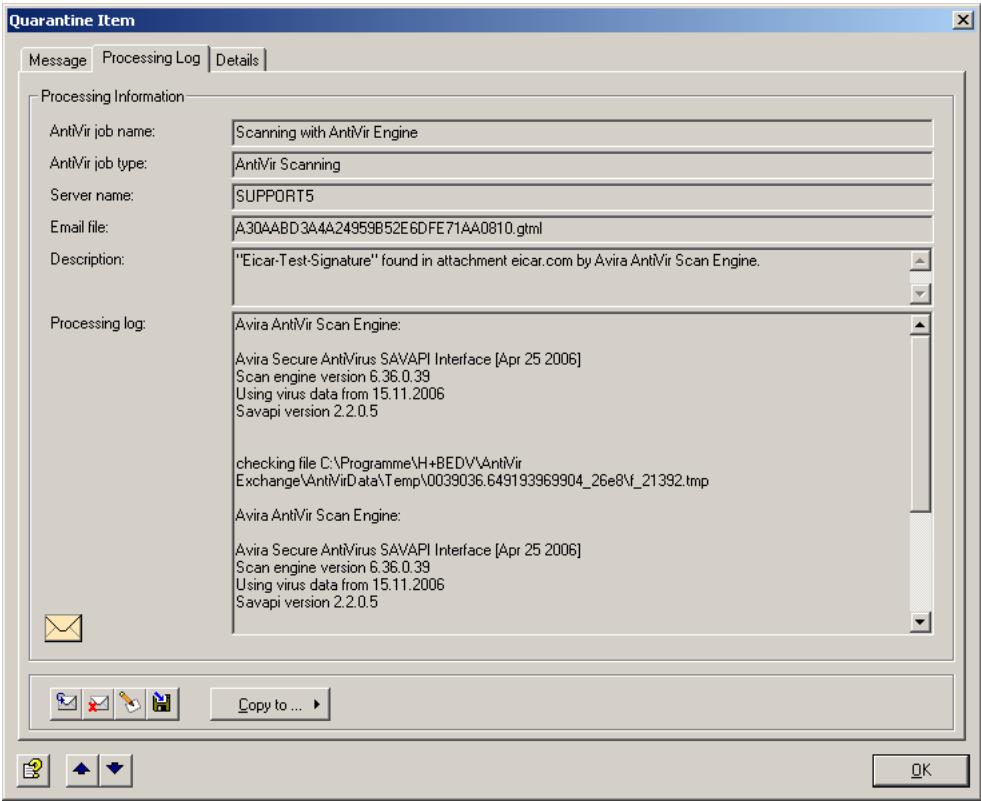Viewport: 981px width, 801px height.
Task: Click the yellow envelope icon
Action: coord(63,628)
